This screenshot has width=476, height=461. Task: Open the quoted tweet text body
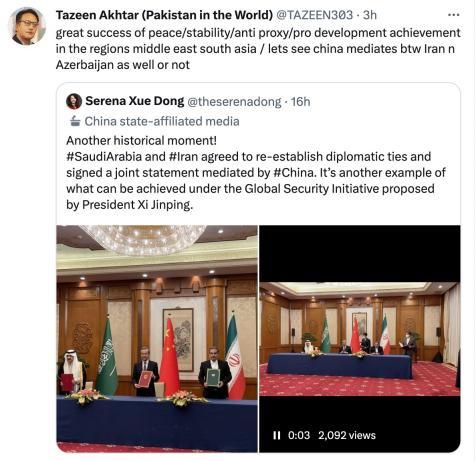[x=256, y=173]
